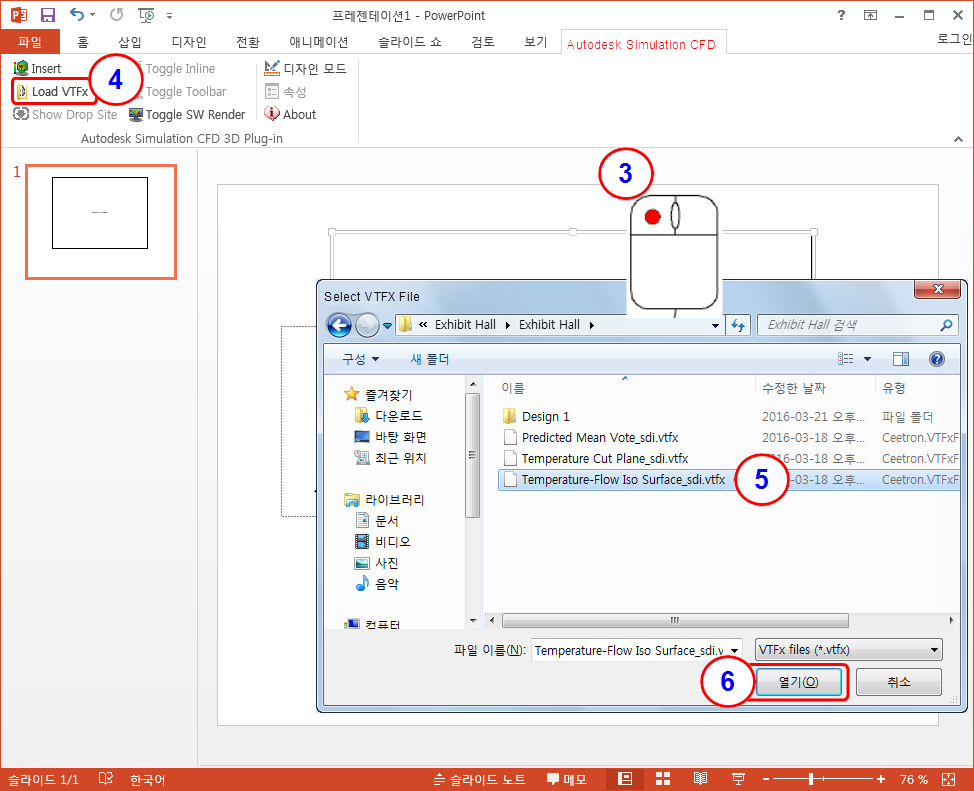Screen dimensions: 974x791
Task: Switch to 디자인 모드 (design mode)
Action: click(305, 68)
